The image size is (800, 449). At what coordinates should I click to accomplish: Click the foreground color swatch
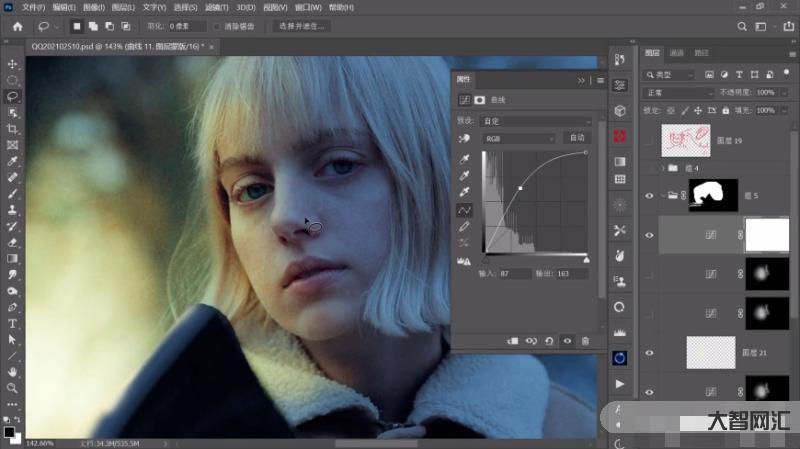[x=9, y=432]
